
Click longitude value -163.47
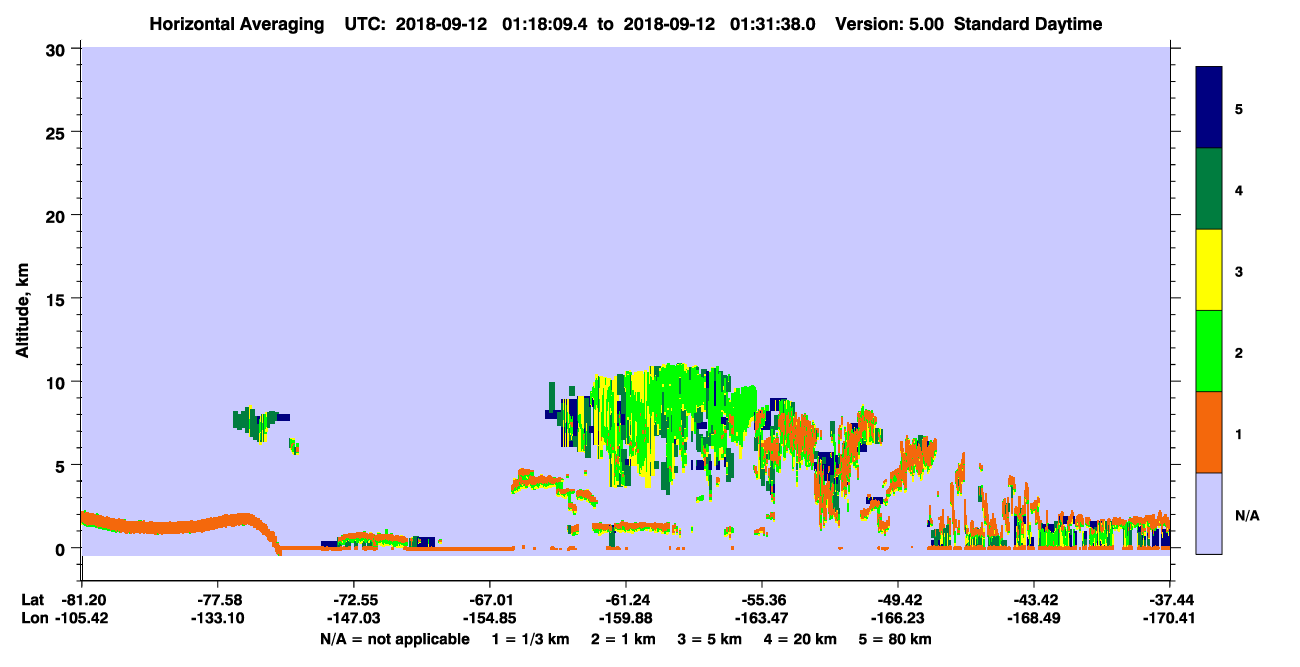tap(761, 619)
